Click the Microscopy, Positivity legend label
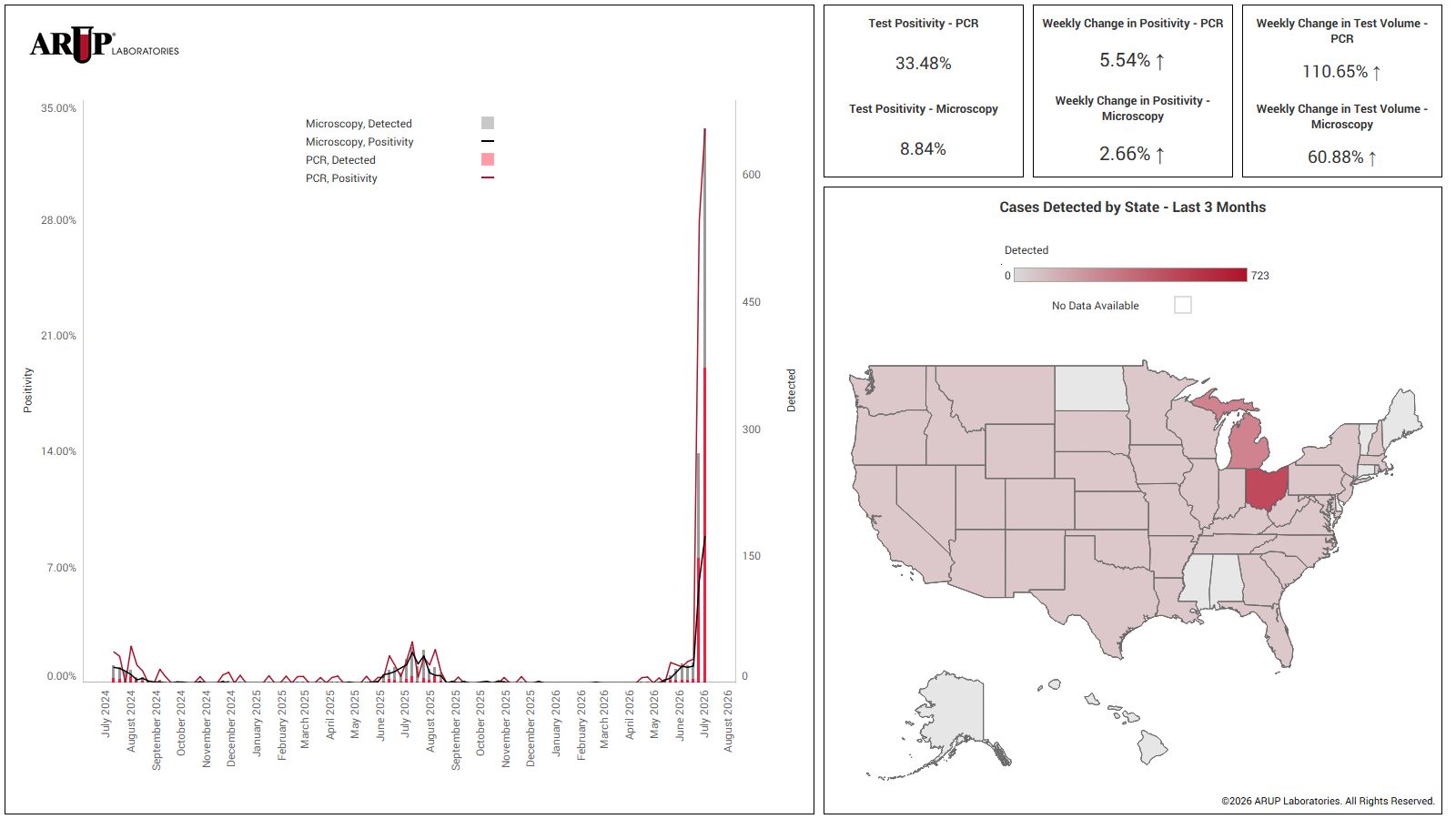This screenshot has width=1456, height=819. 359,142
